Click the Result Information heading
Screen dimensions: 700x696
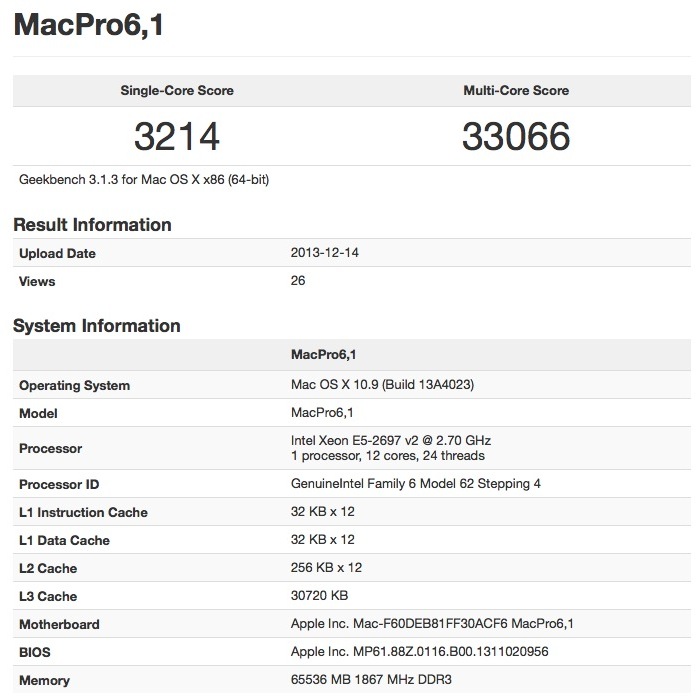(x=92, y=225)
